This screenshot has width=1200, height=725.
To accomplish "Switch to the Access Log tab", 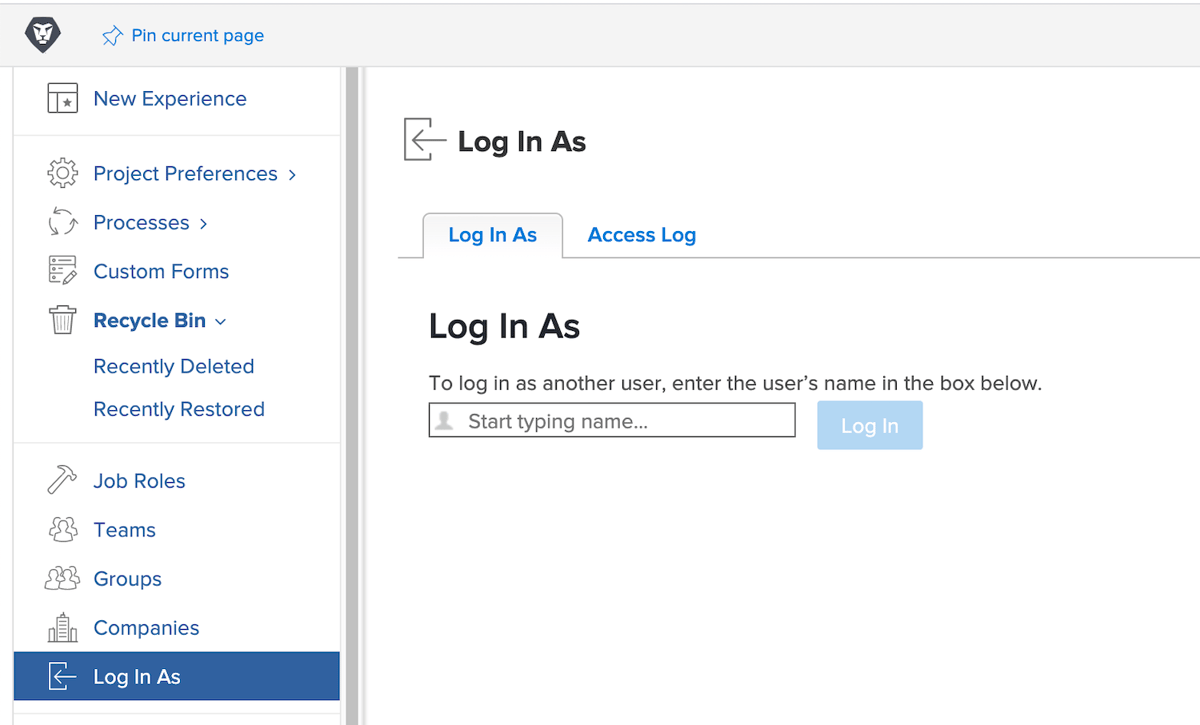I will [x=641, y=234].
